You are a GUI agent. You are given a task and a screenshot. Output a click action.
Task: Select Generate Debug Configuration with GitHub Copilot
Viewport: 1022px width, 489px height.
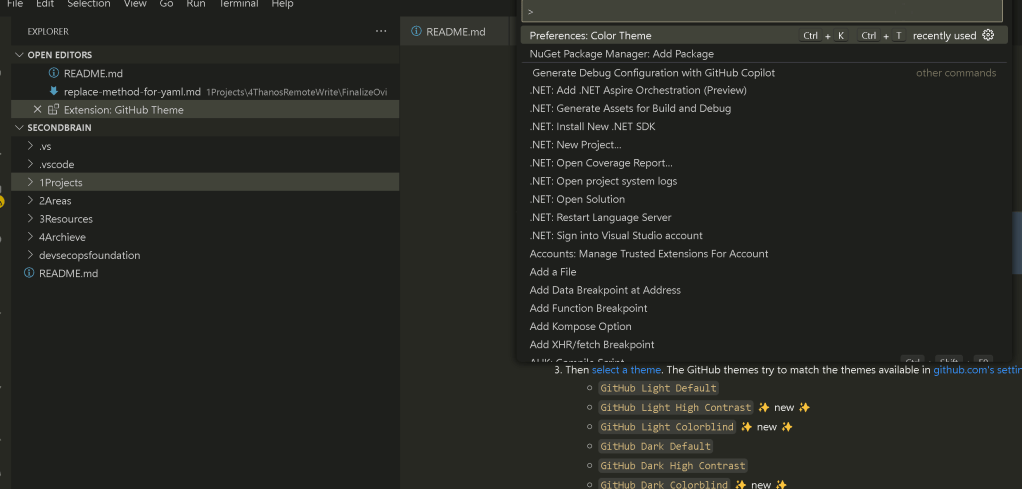click(764, 73)
